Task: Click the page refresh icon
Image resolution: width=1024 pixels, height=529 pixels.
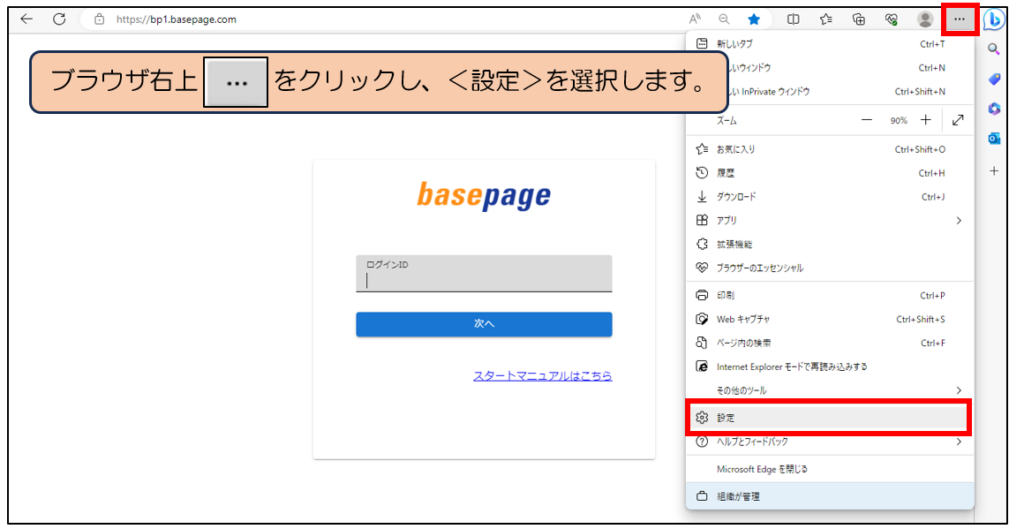Action: (59, 19)
